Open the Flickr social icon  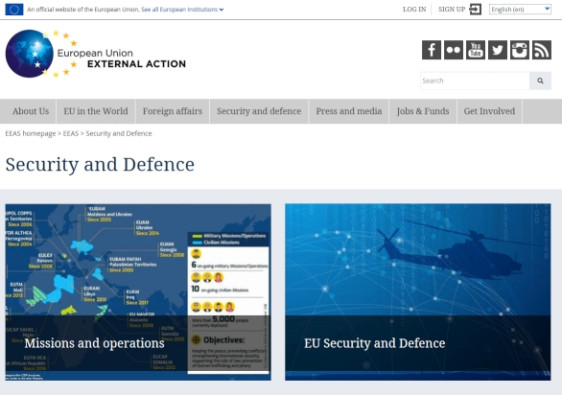(453, 50)
